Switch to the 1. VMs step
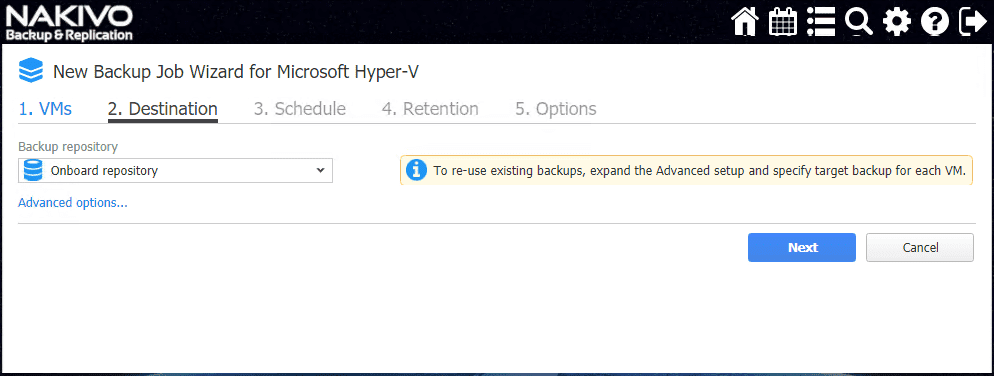 point(45,109)
